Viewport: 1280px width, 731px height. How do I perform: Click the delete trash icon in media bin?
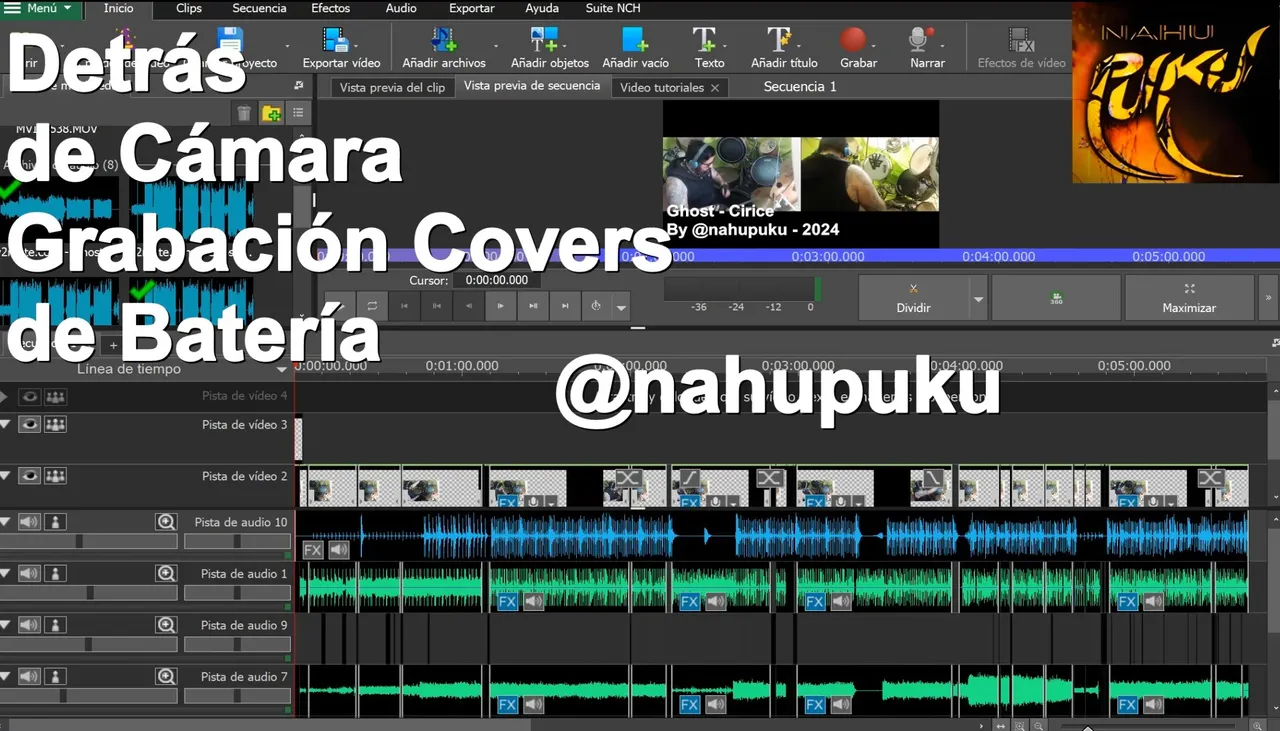(244, 113)
